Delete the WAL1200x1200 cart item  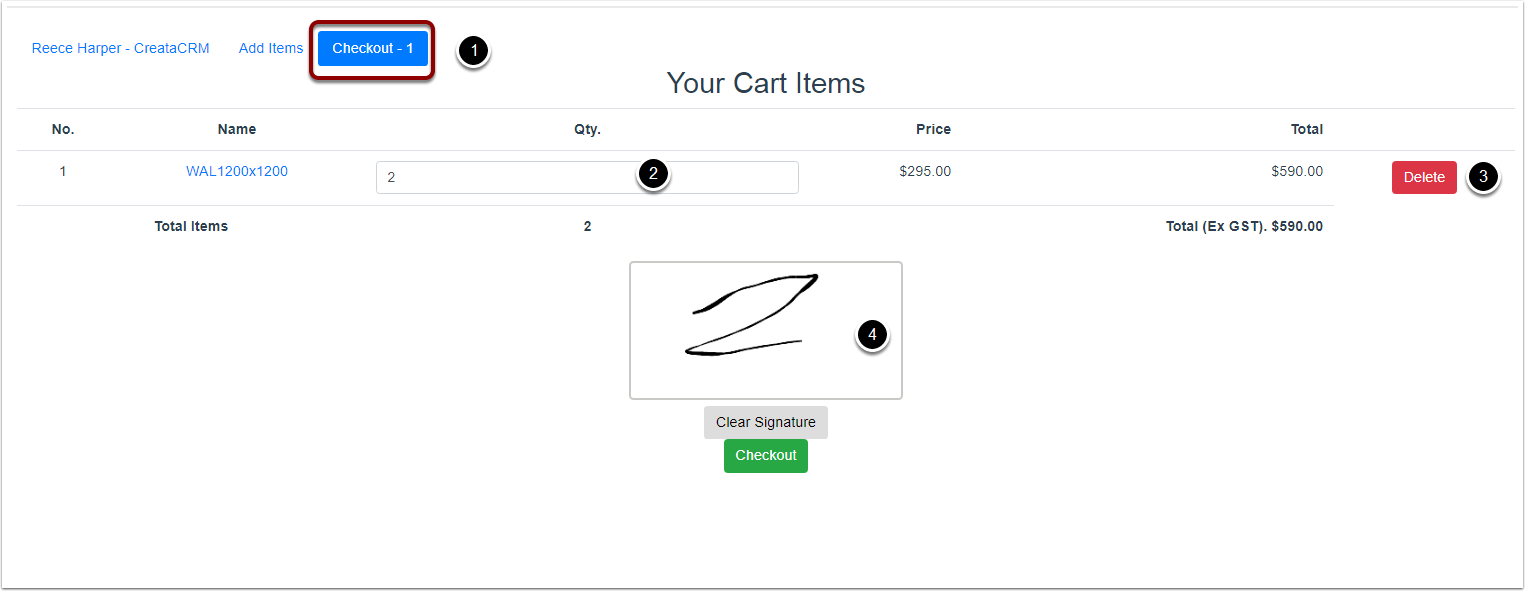tap(1424, 177)
